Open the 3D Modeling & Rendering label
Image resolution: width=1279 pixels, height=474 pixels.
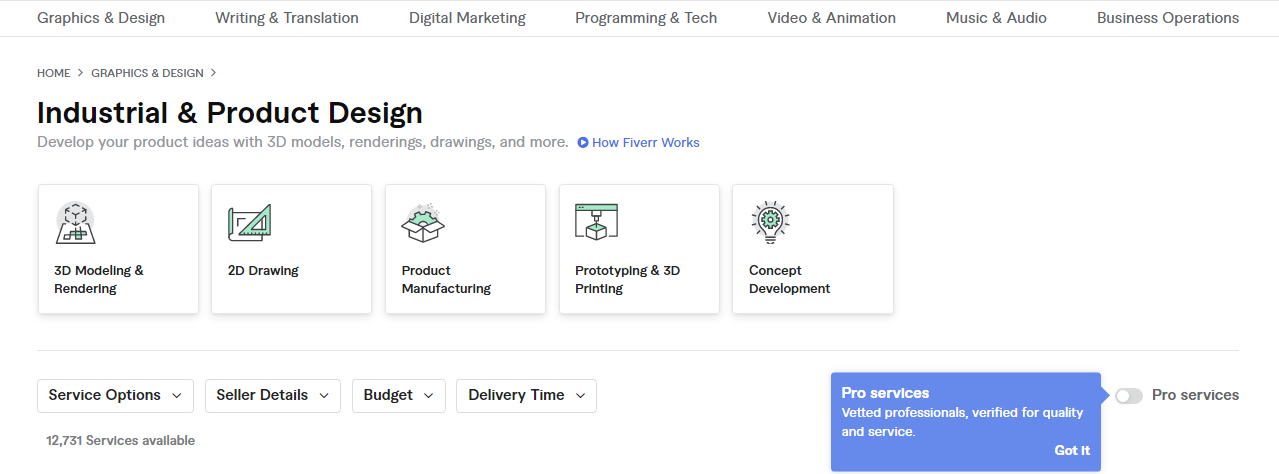pos(99,280)
